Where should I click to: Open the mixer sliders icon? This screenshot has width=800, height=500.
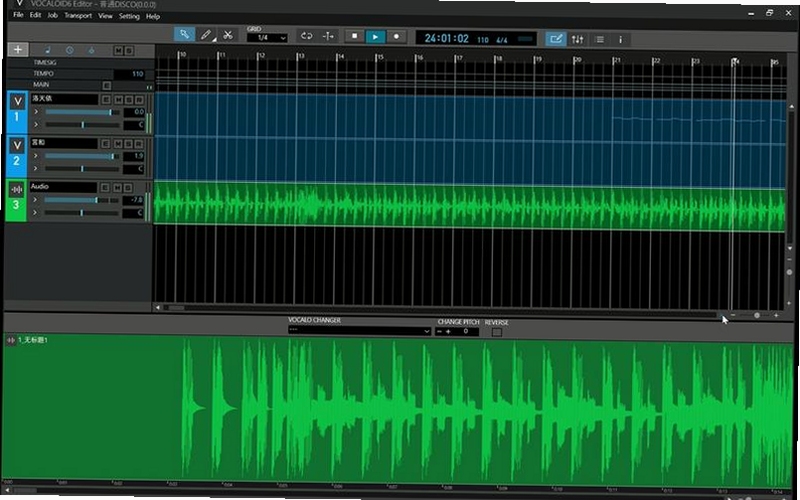[578, 39]
